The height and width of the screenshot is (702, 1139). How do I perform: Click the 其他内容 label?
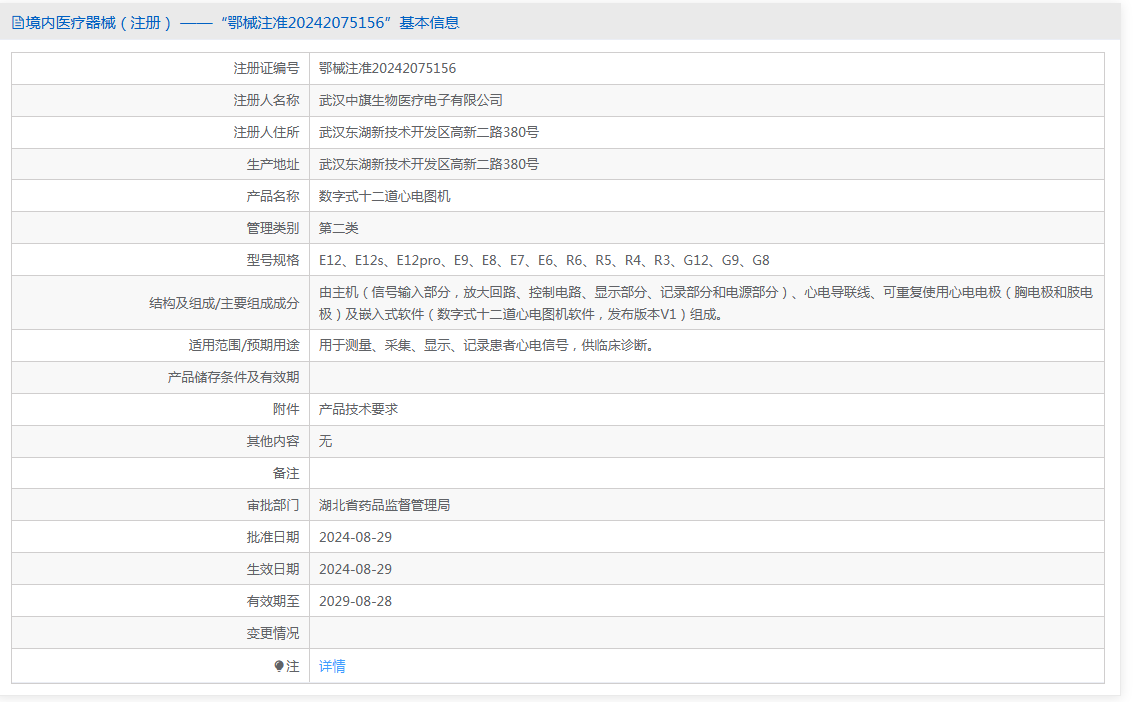coord(272,441)
